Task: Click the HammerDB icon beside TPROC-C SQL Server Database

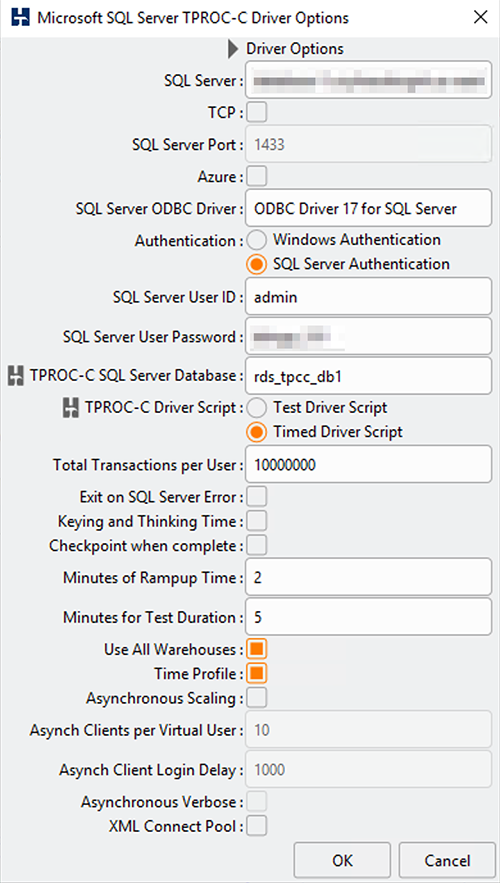Action: [x=15, y=376]
